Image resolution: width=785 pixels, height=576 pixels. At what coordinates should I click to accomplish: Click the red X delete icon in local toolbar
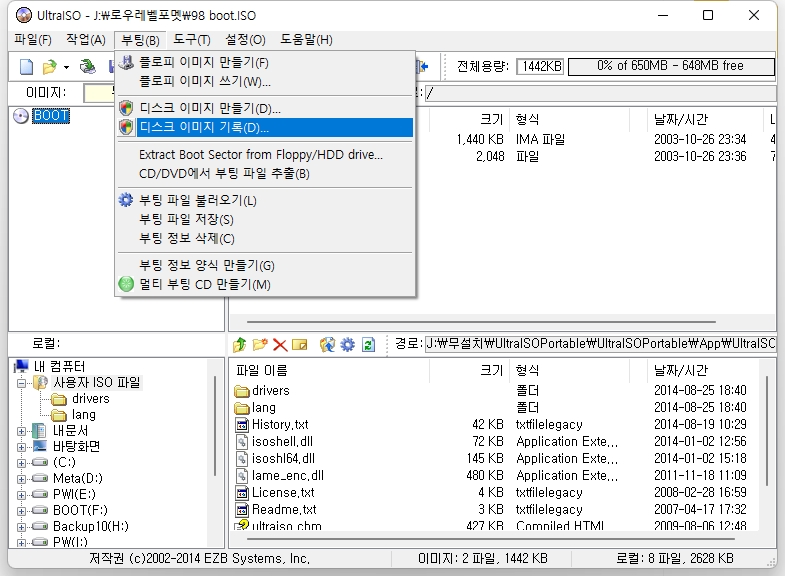pos(280,345)
